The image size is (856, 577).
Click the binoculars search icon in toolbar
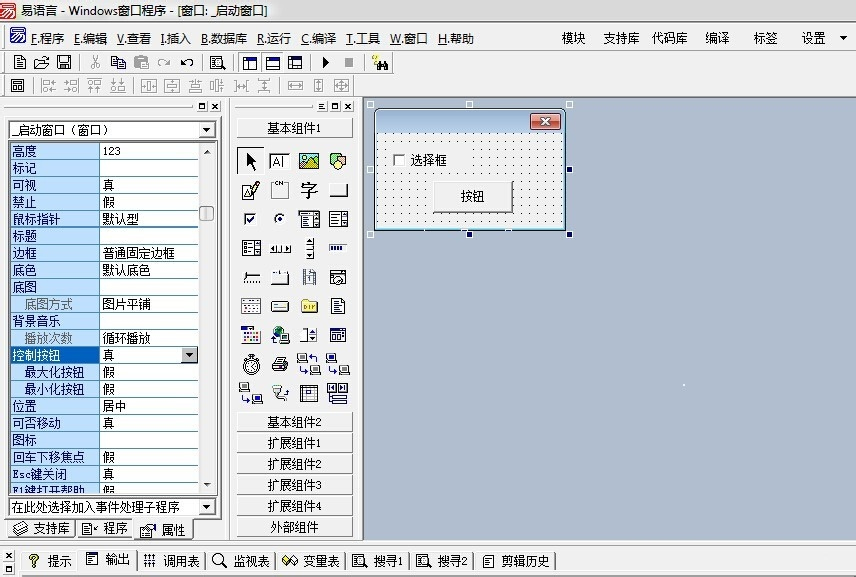tap(380, 62)
